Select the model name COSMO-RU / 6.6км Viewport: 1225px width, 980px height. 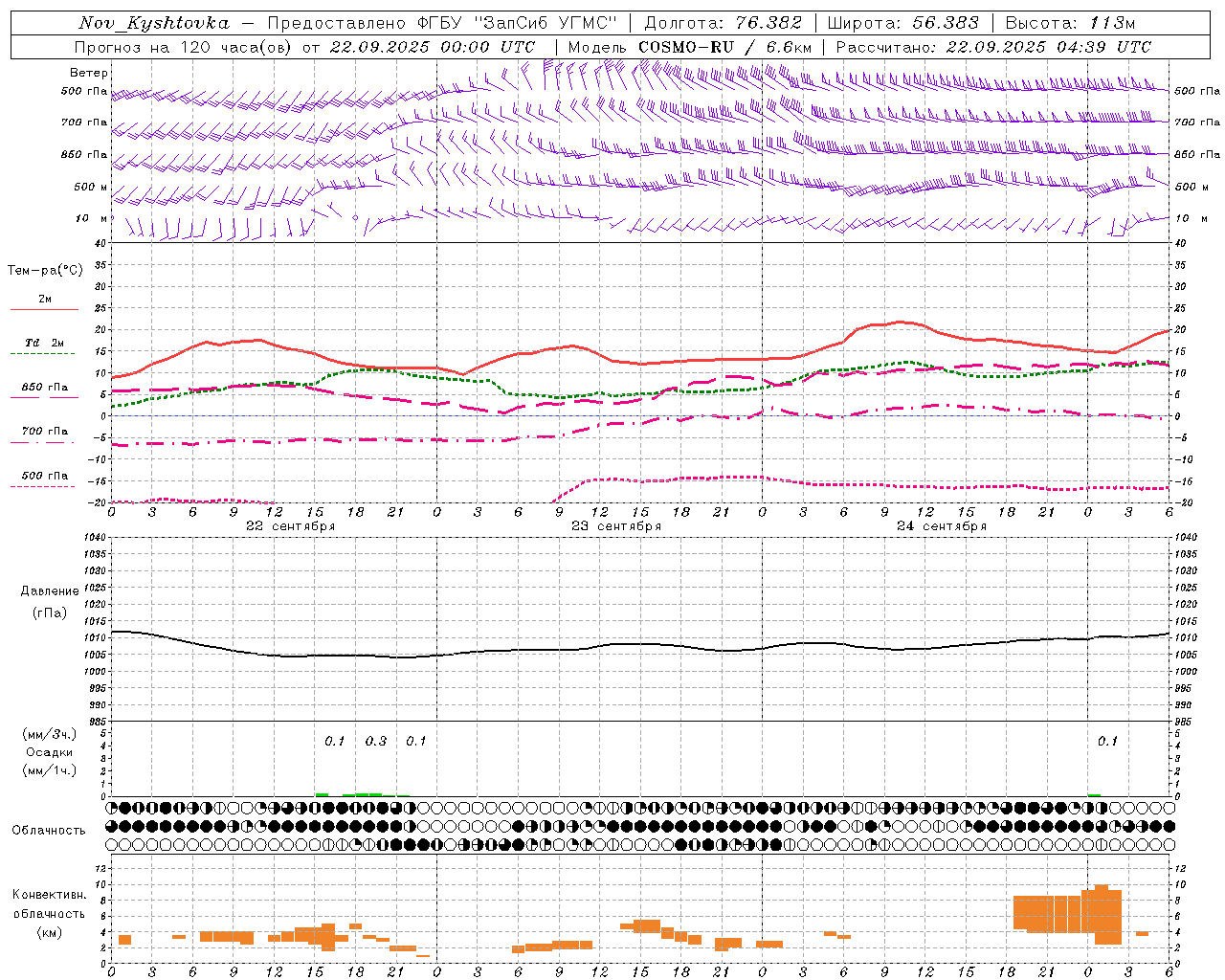click(724, 47)
